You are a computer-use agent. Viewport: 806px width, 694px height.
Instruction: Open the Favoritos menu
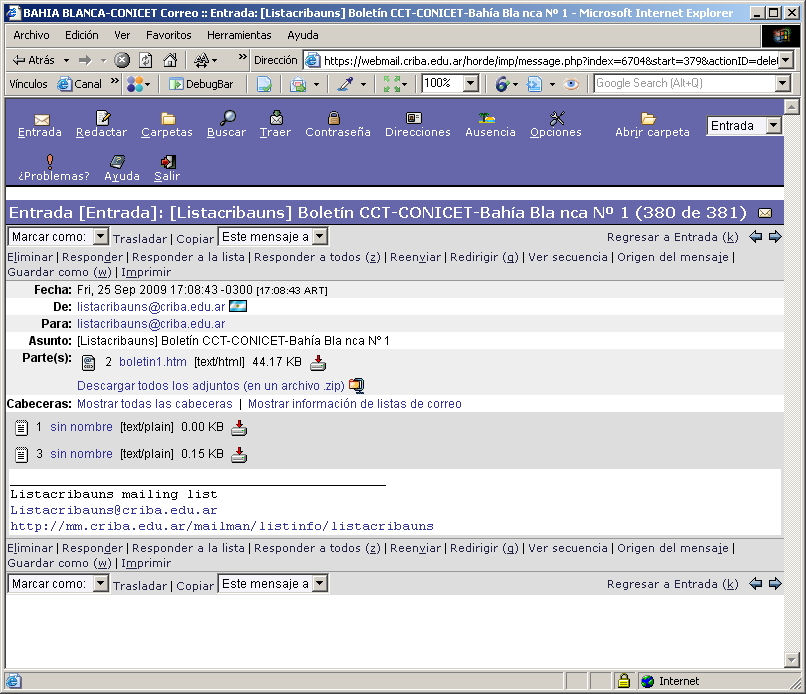coord(168,35)
